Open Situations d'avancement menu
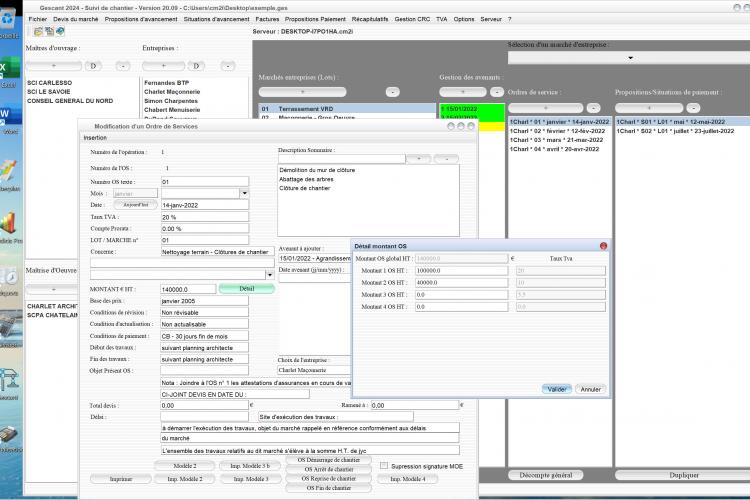 pyautogui.click(x=216, y=19)
